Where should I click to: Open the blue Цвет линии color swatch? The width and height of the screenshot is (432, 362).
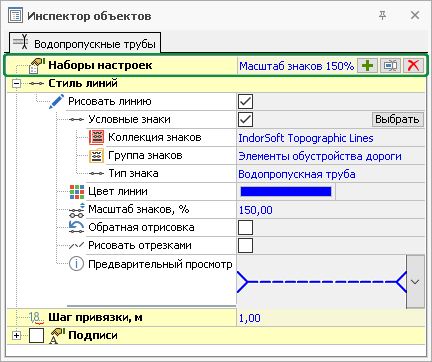point(286,192)
